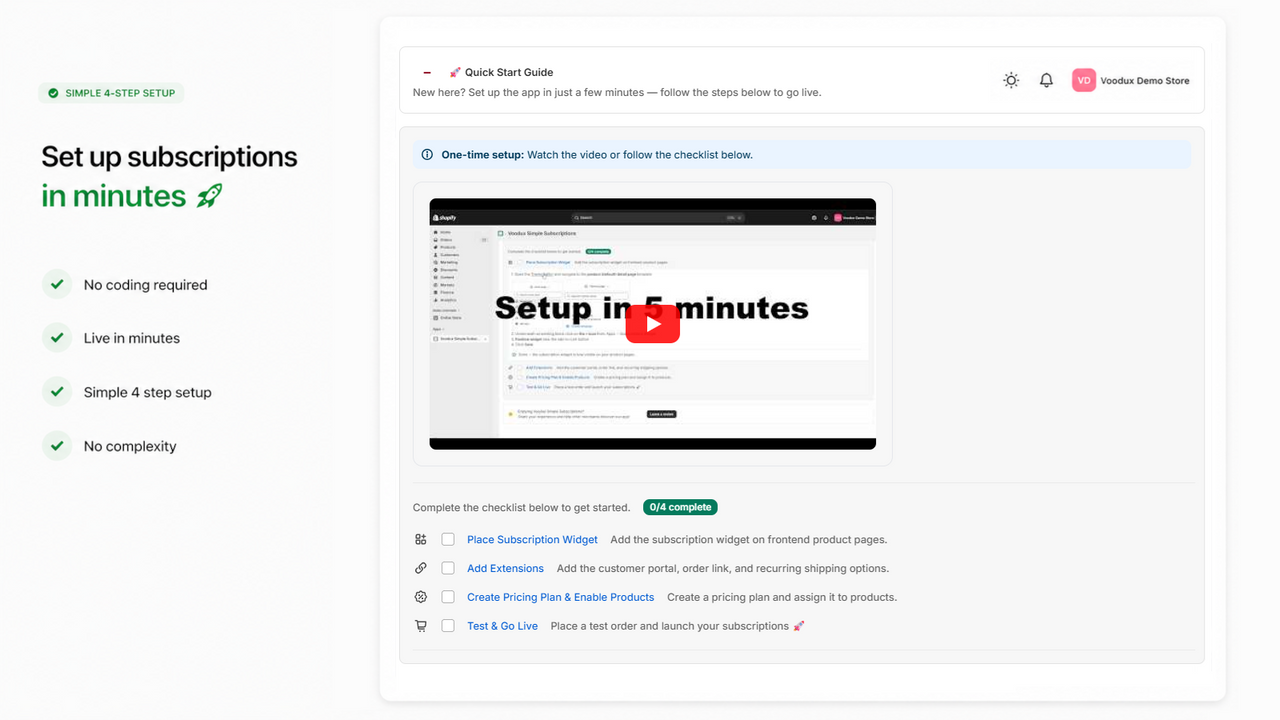This screenshot has height=720, width=1280.
Task: Check Create Pricing Plan & Enable Products checkbox
Action: point(448,597)
